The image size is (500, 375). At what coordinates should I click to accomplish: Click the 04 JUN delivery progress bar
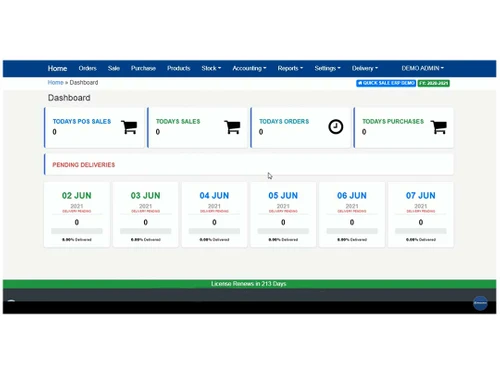[x=214, y=231]
